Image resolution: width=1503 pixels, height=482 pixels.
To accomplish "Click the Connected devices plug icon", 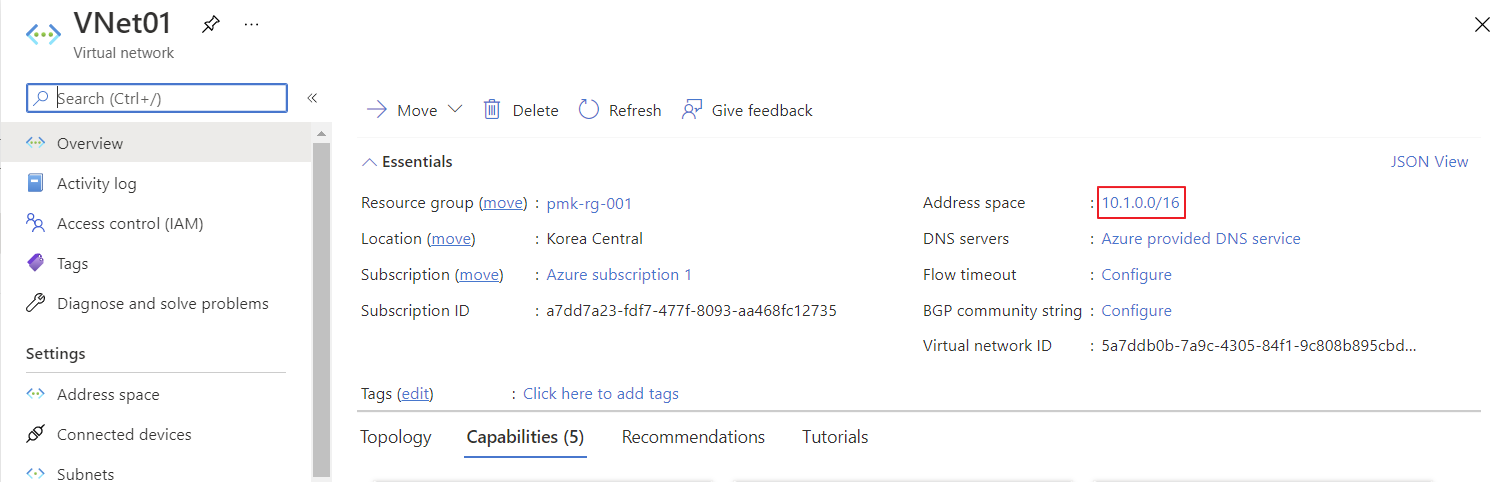I will coord(36,434).
